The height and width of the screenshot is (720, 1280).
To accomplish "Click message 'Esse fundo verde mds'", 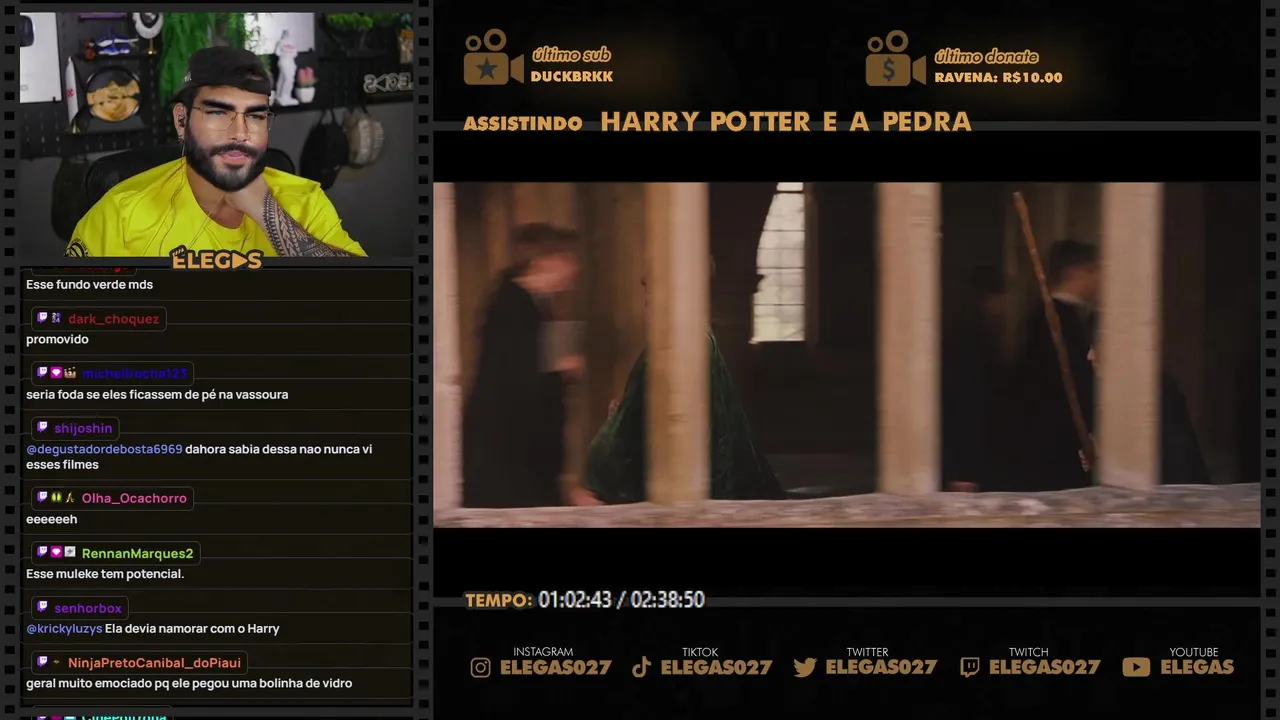I will 89,285.
